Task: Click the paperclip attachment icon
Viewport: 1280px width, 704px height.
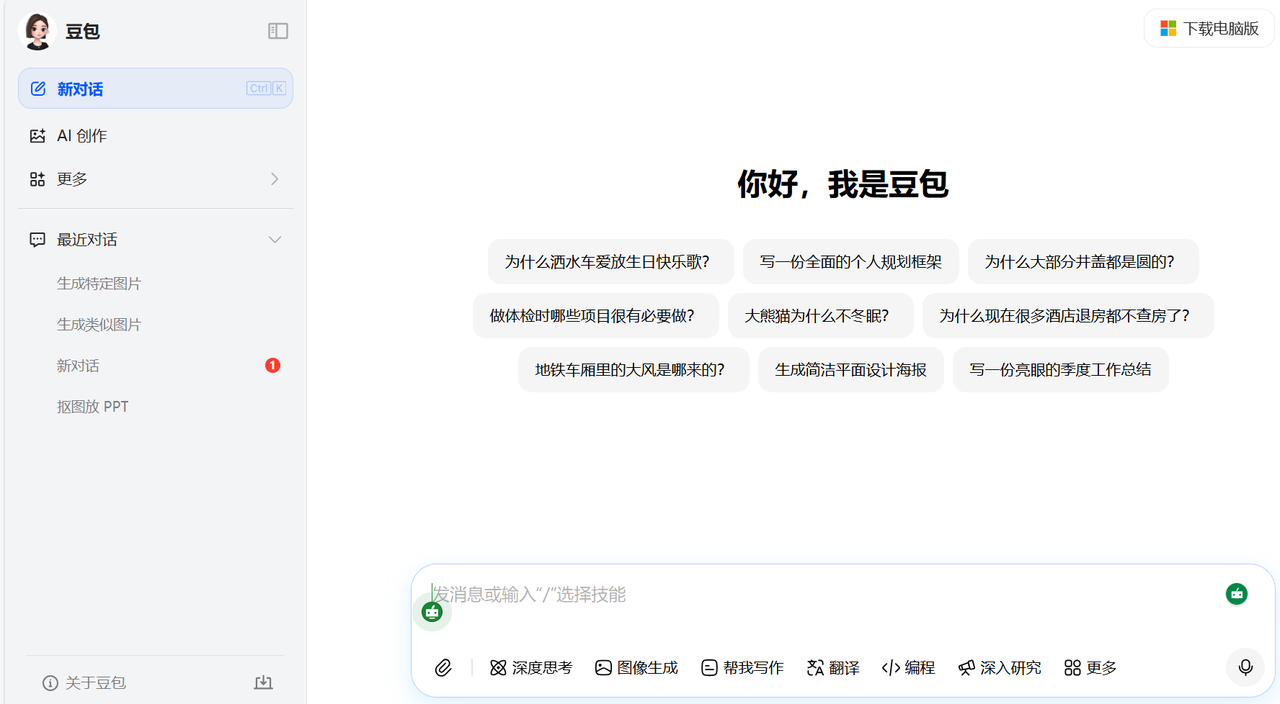Action: coord(443,668)
